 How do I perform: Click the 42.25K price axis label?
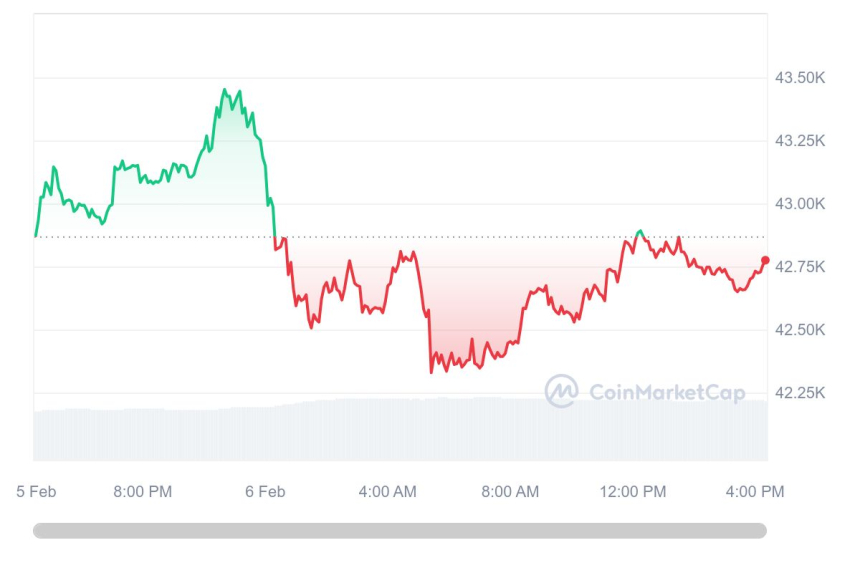800,393
